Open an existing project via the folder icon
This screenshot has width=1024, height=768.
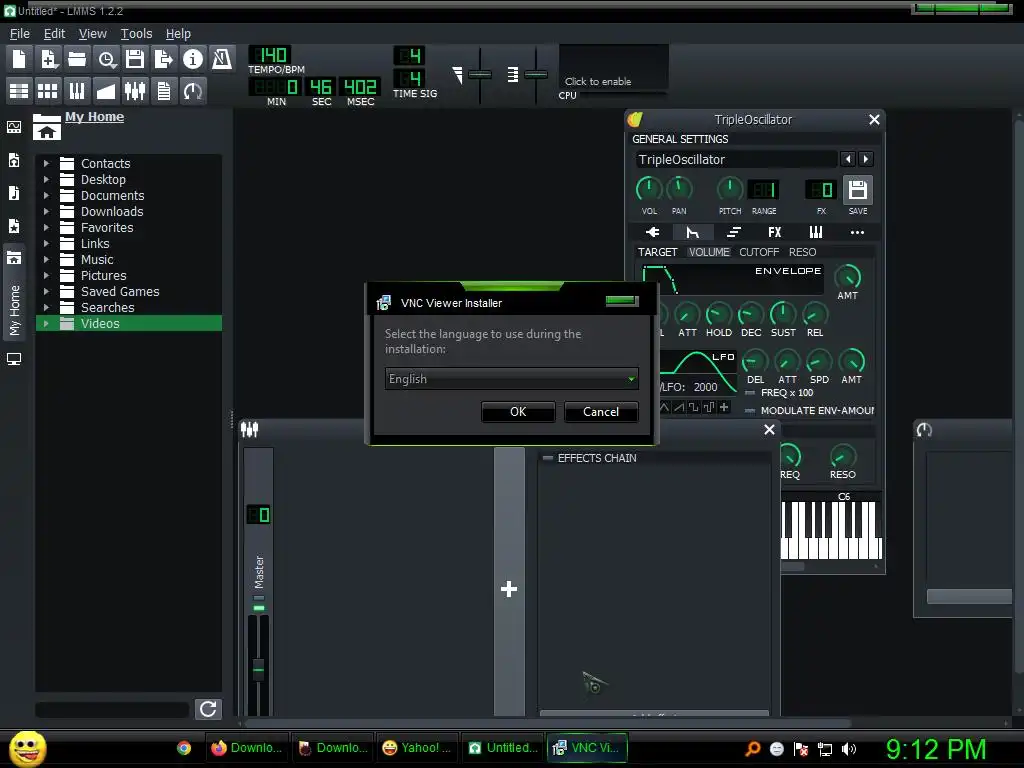point(77,59)
